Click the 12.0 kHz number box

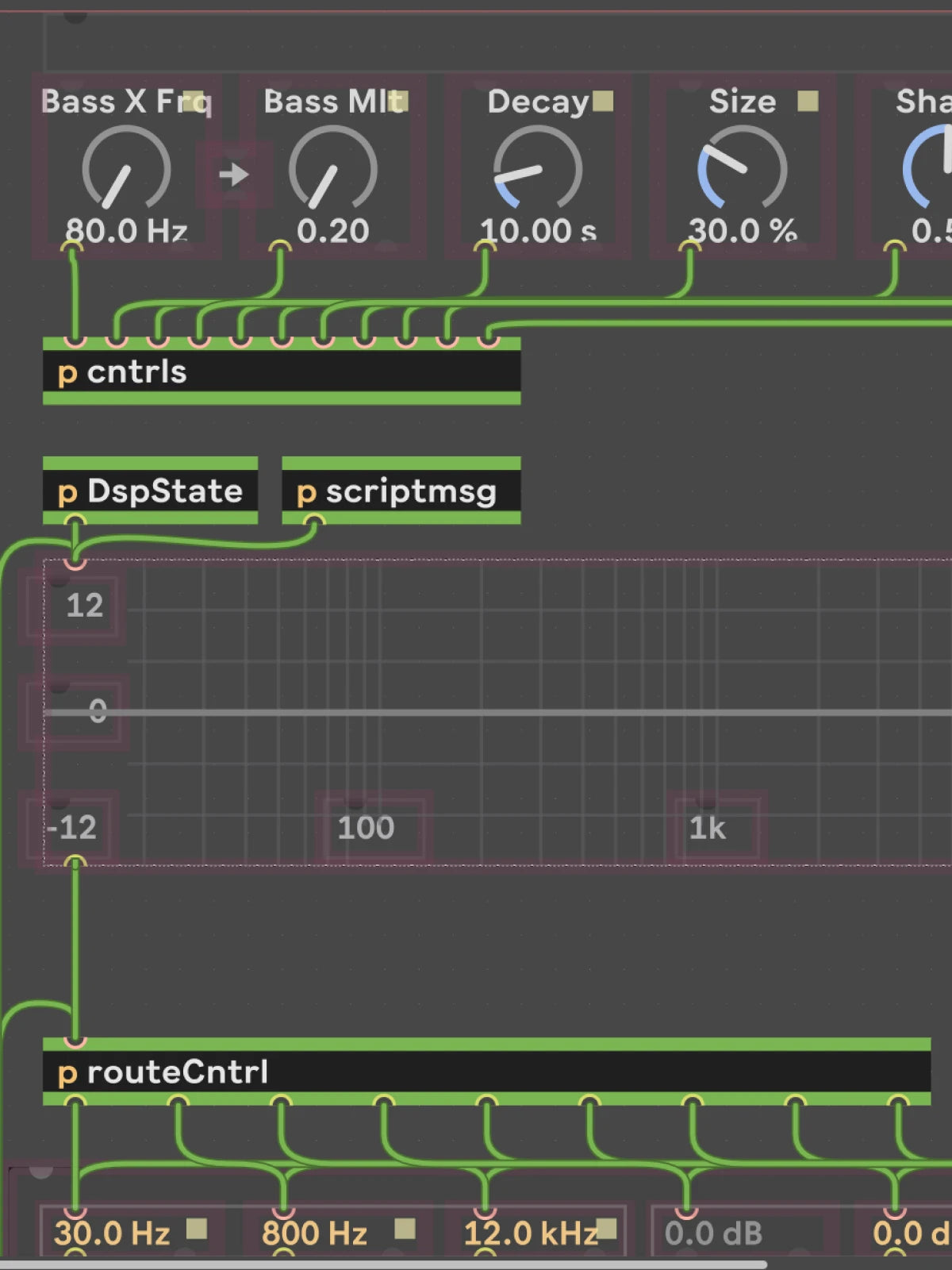(x=529, y=1233)
